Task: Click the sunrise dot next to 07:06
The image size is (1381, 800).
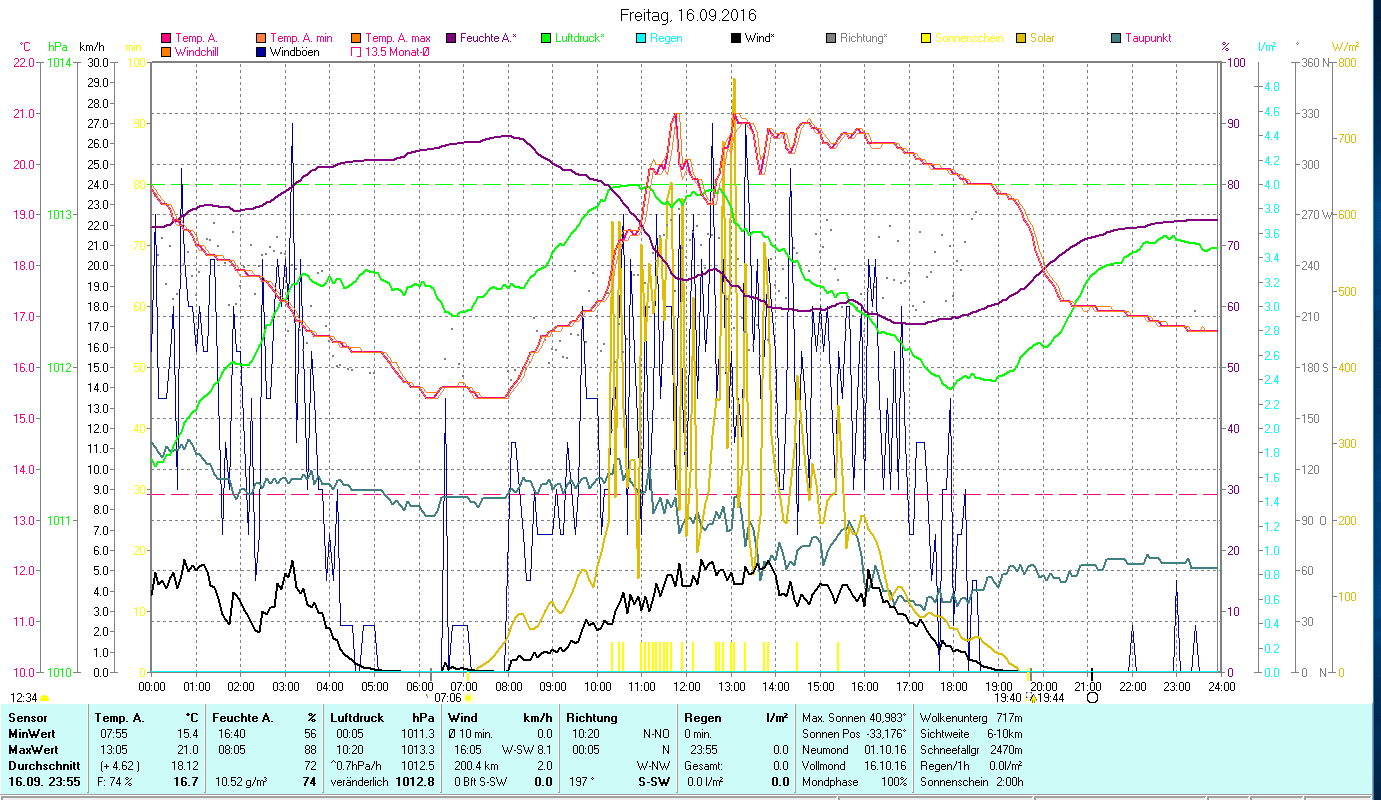Action: (468, 698)
